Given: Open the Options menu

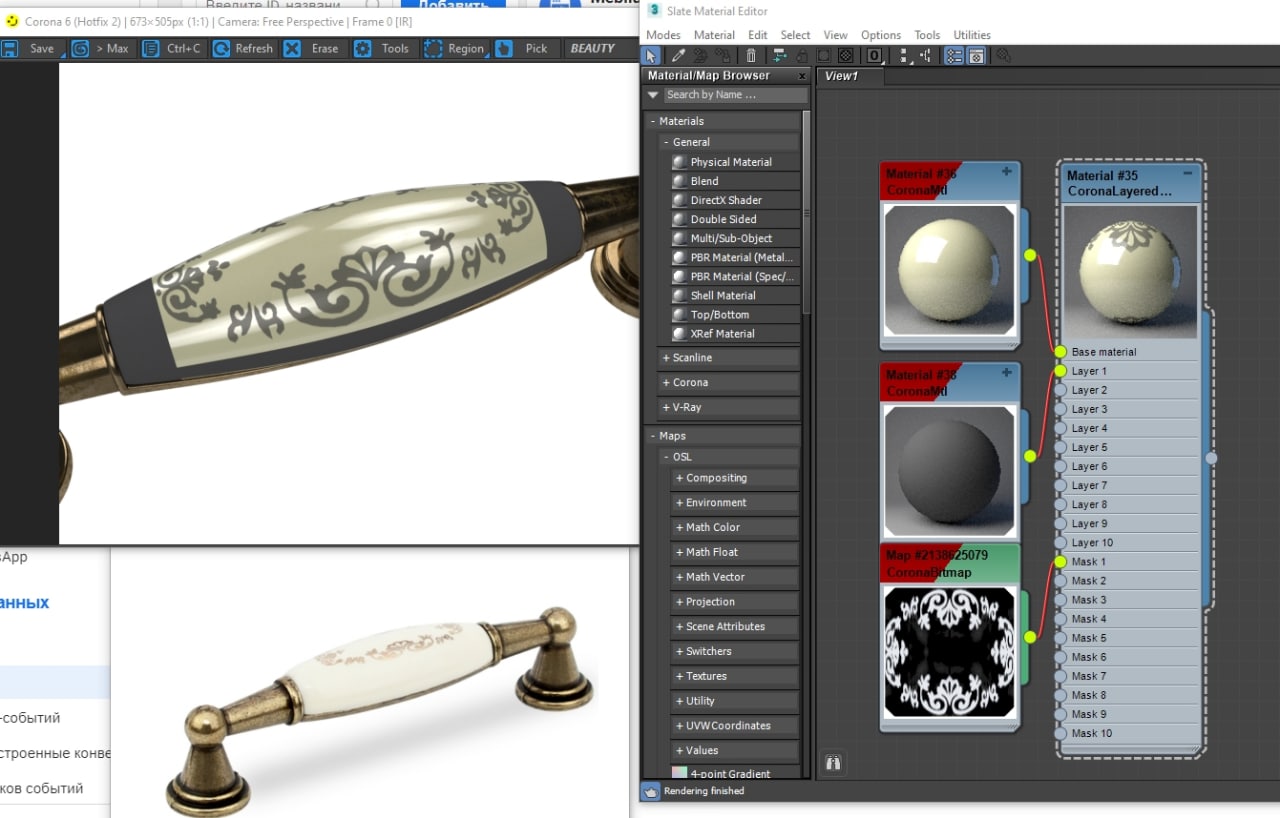Looking at the screenshot, I should (881, 35).
